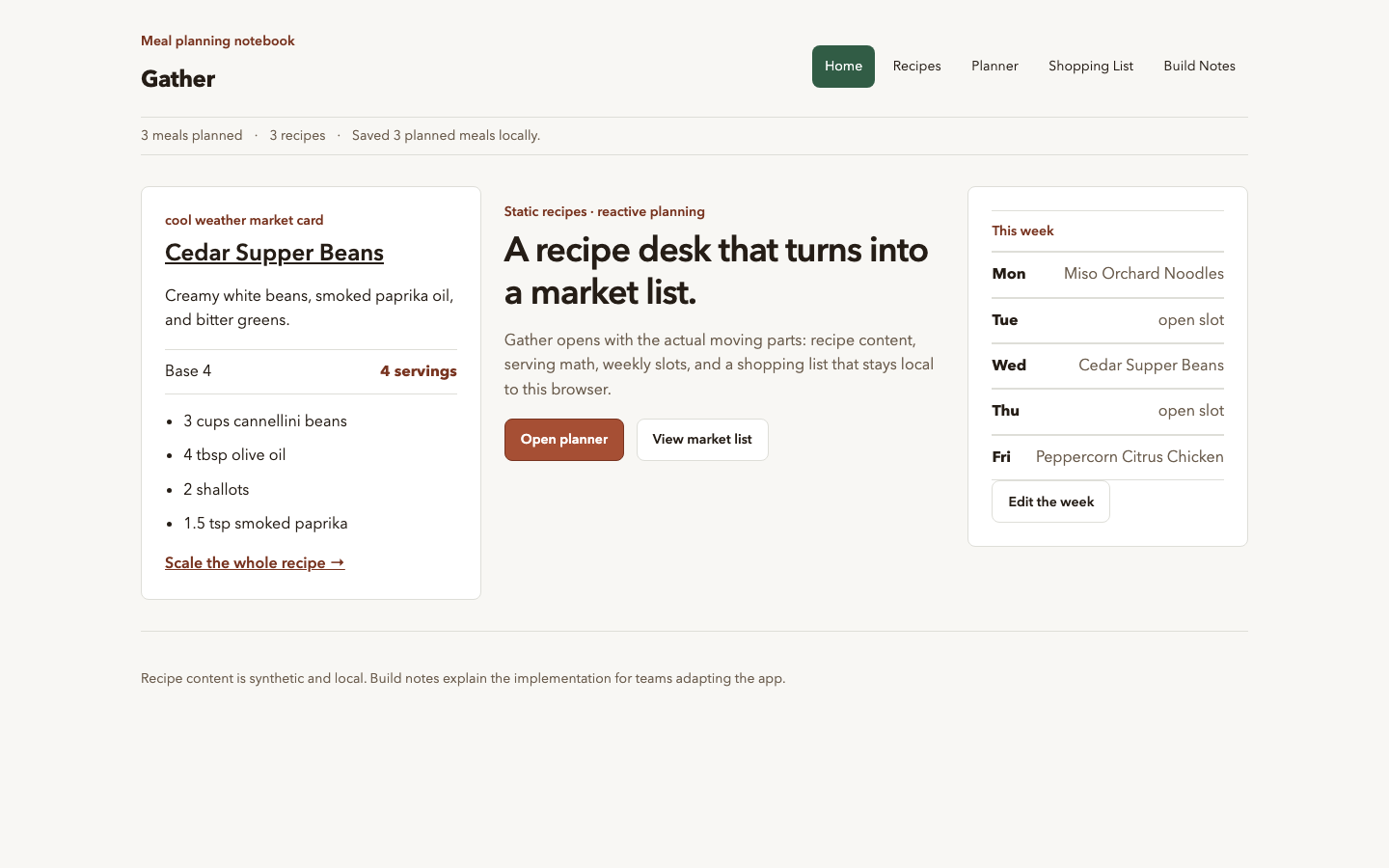The image size is (1389, 868).
Task: Click the Open planner button
Action: pyautogui.click(x=564, y=440)
